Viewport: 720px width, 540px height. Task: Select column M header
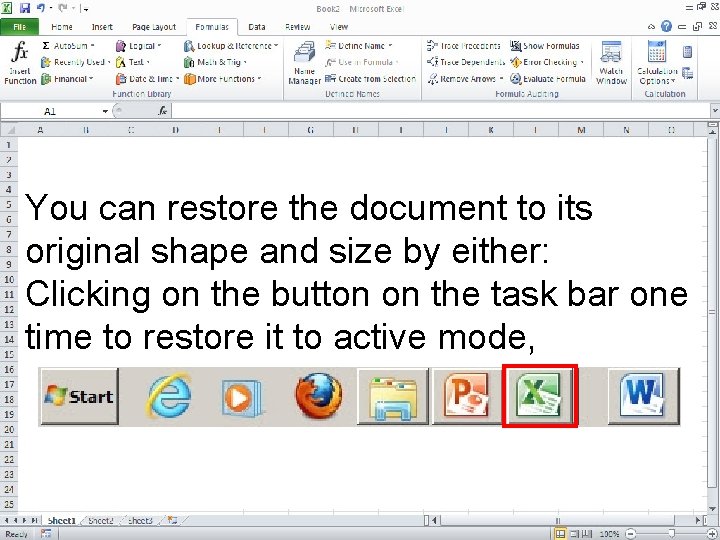(x=581, y=130)
